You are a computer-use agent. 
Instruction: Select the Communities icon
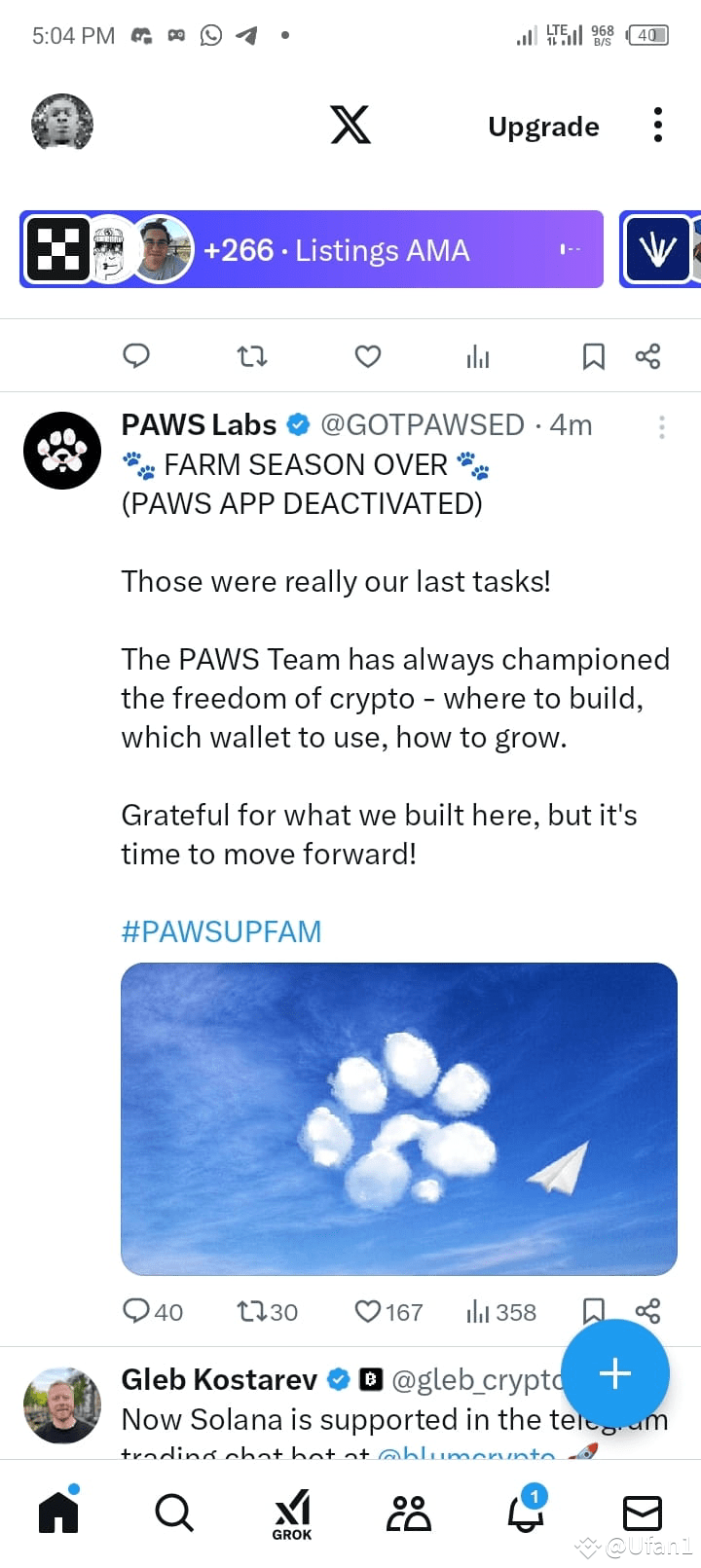click(409, 1513)
